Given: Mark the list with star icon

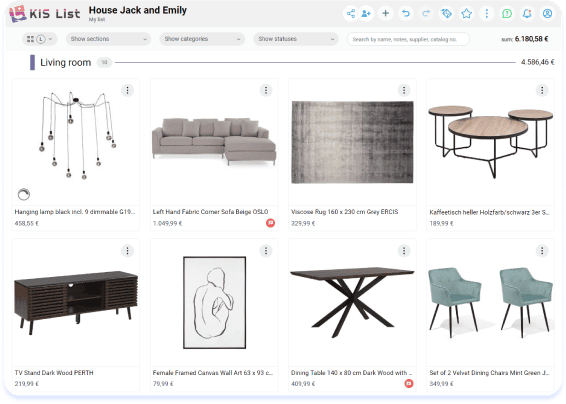Looking at the screenshot, I should point(466,14).
